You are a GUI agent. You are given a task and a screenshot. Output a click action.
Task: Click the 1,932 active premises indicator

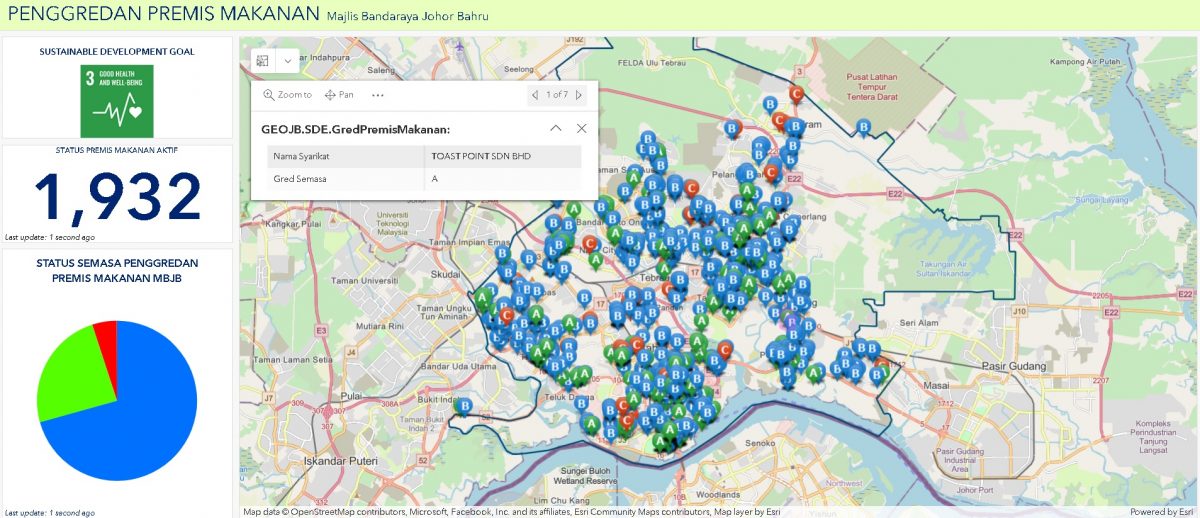[x=117, y=196]
